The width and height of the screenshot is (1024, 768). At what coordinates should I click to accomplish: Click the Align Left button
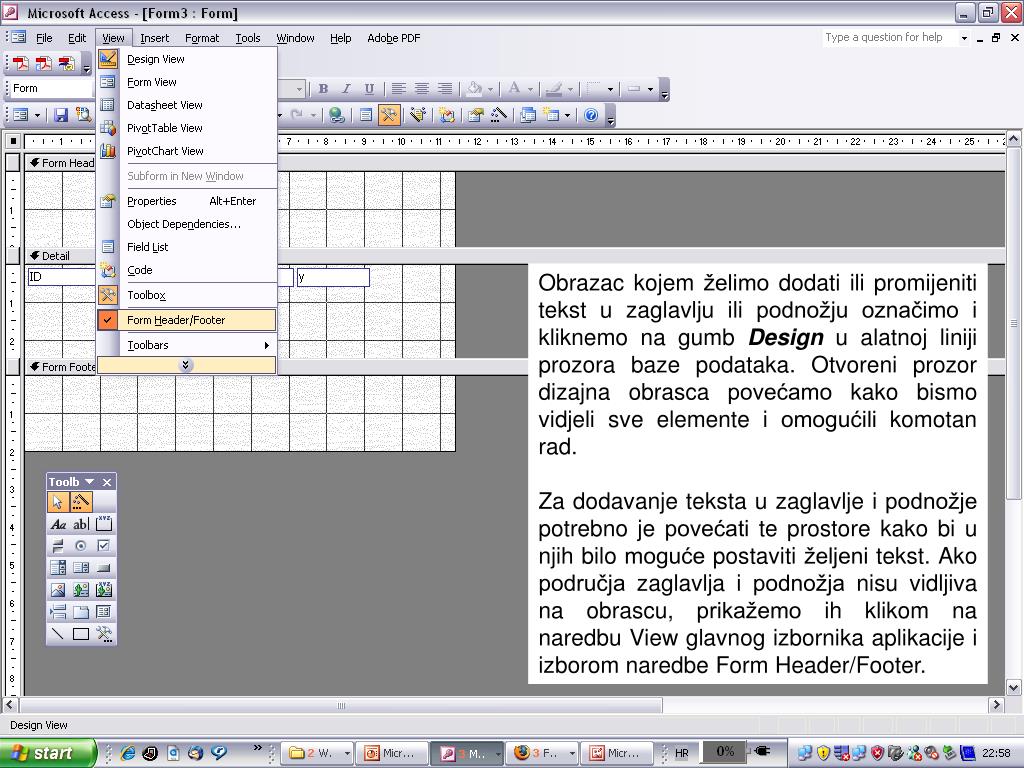pos(398,89)
